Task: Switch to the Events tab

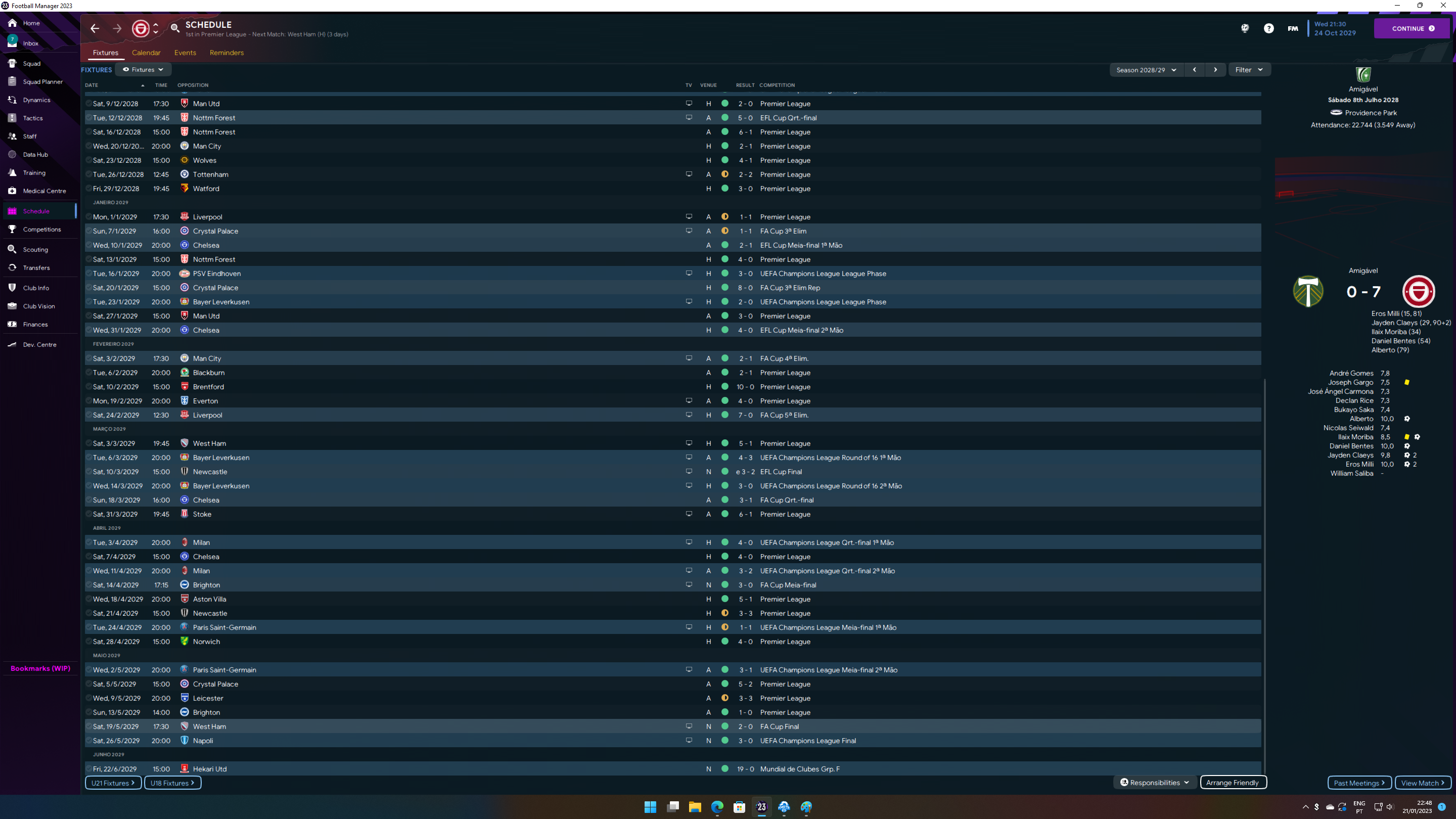Action: pyautogui.click(x=186, y=53)
